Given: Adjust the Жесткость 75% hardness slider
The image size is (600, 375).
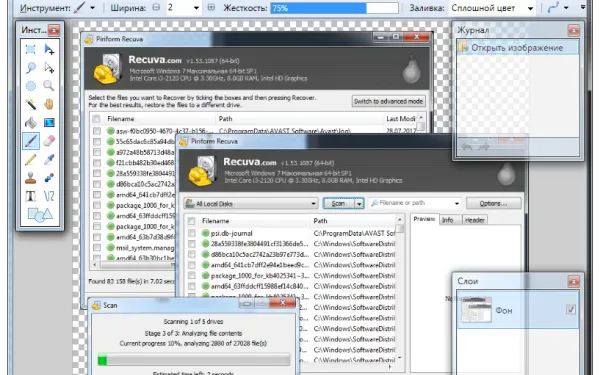Looking at the screenshot, I should point(334,8).
